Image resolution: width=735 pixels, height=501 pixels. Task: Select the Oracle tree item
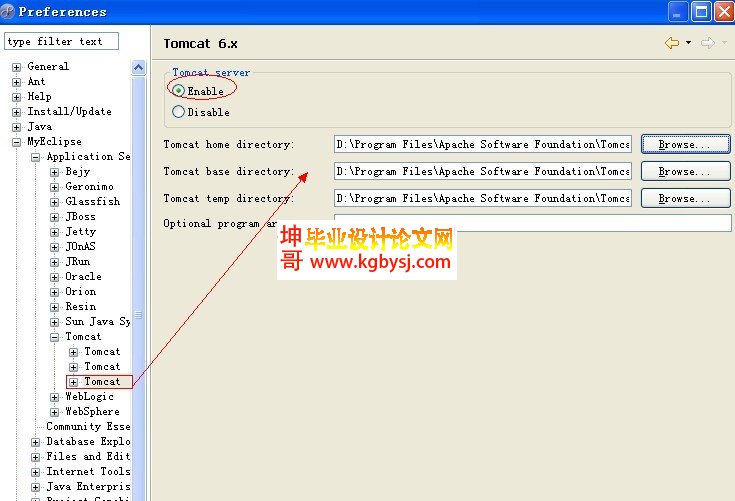83,276
